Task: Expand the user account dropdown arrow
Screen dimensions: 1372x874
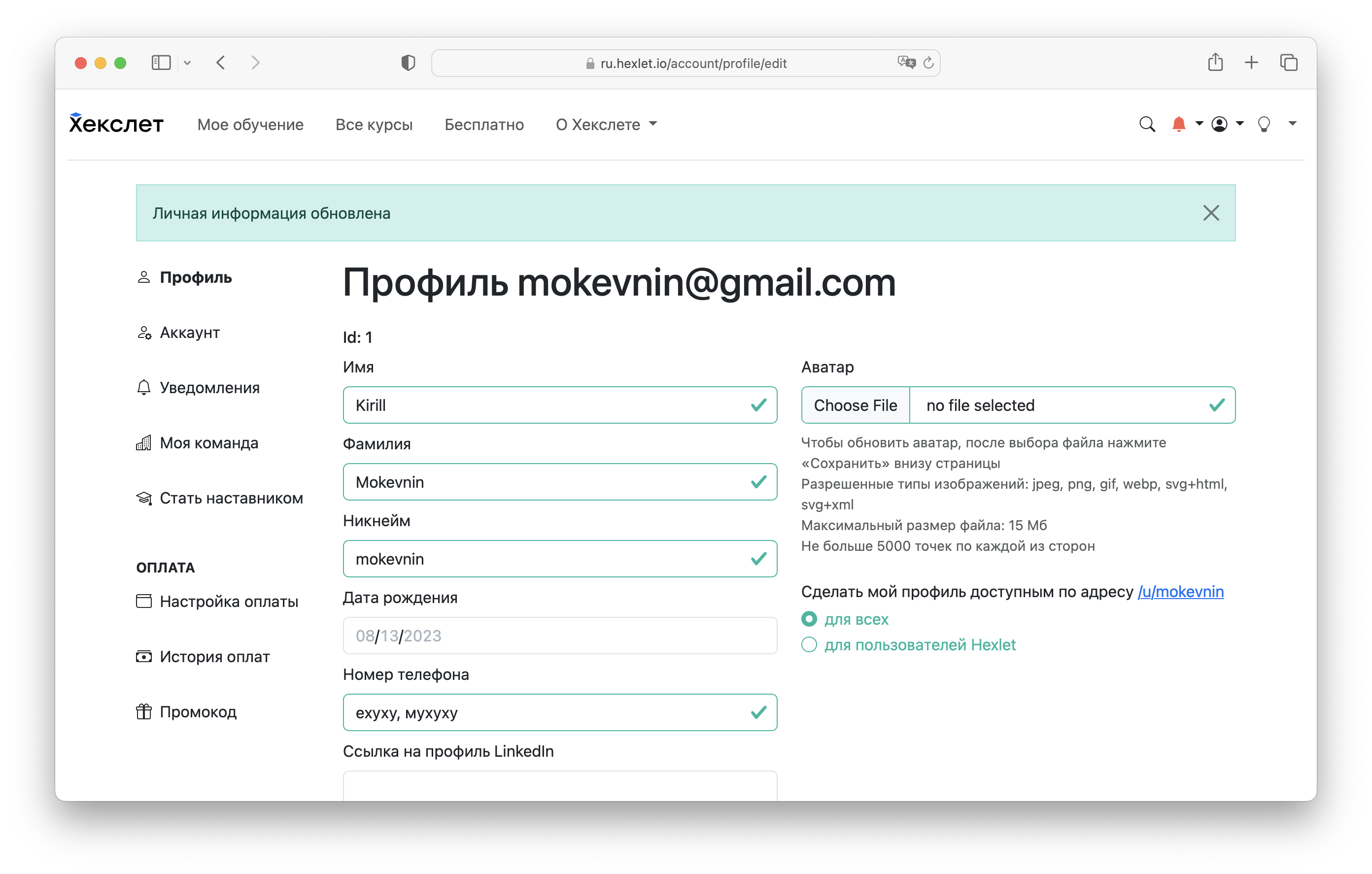Action: tap(1241, 124)
